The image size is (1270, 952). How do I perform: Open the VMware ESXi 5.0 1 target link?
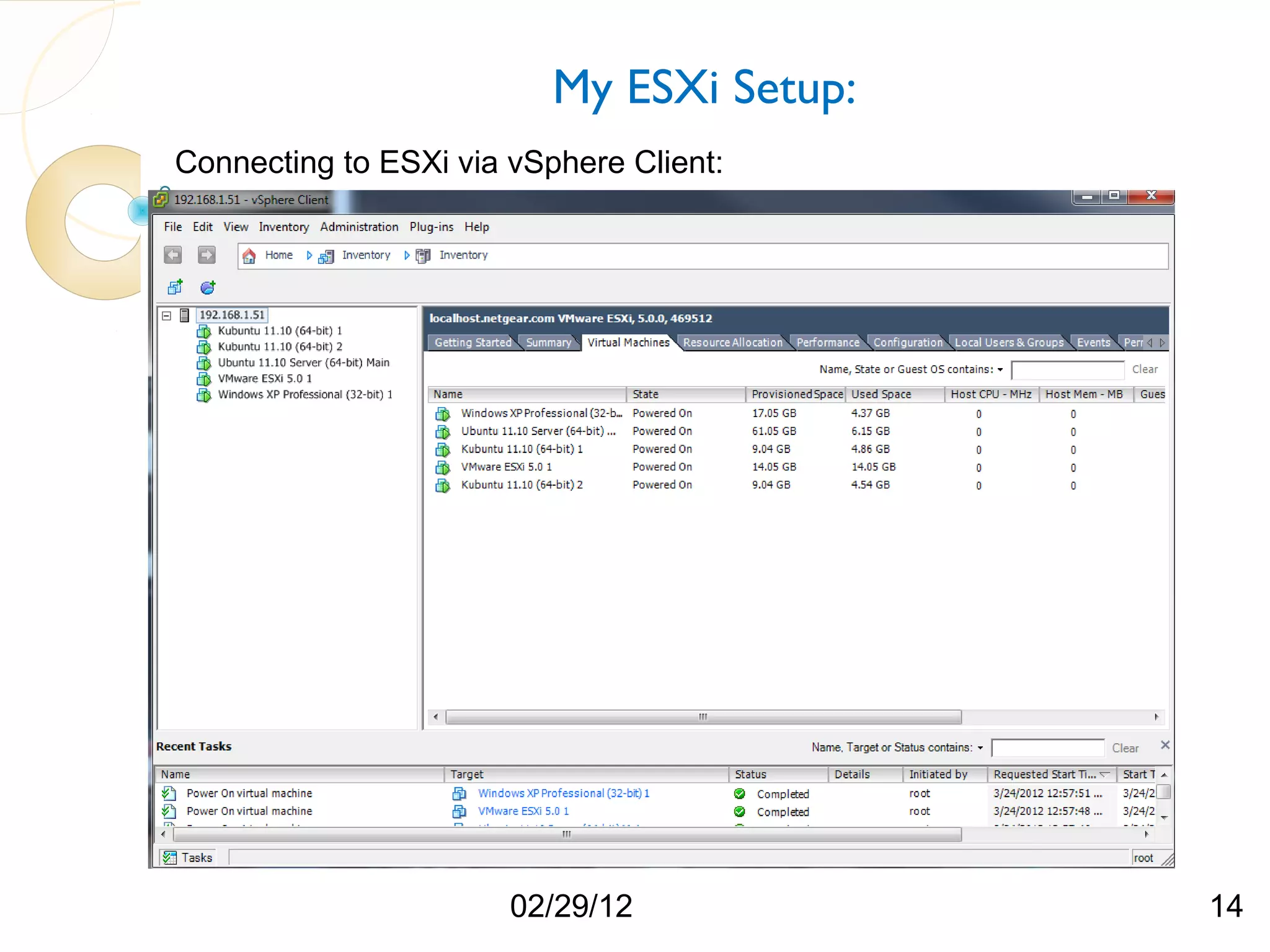523,811
